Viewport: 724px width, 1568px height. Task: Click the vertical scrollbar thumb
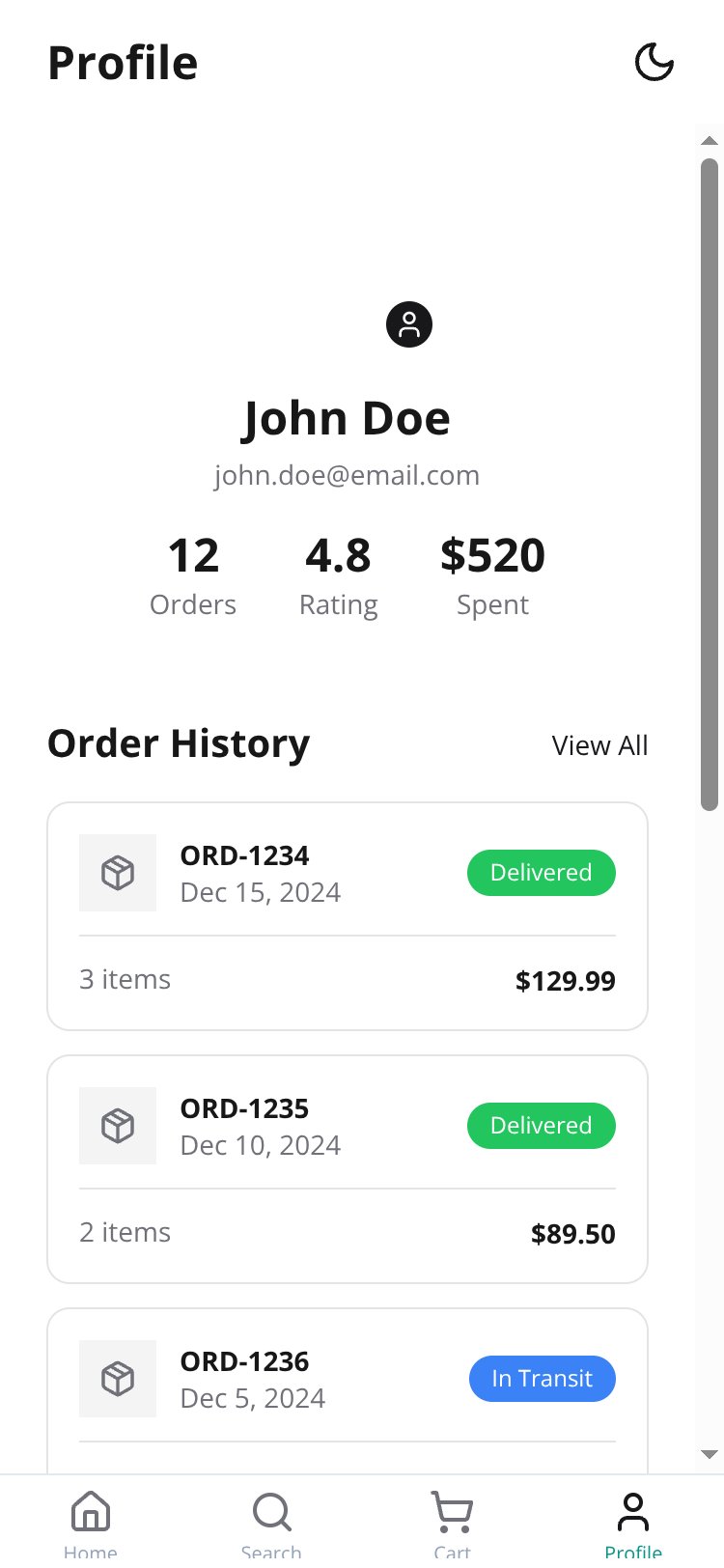click(x=710, y=485)
